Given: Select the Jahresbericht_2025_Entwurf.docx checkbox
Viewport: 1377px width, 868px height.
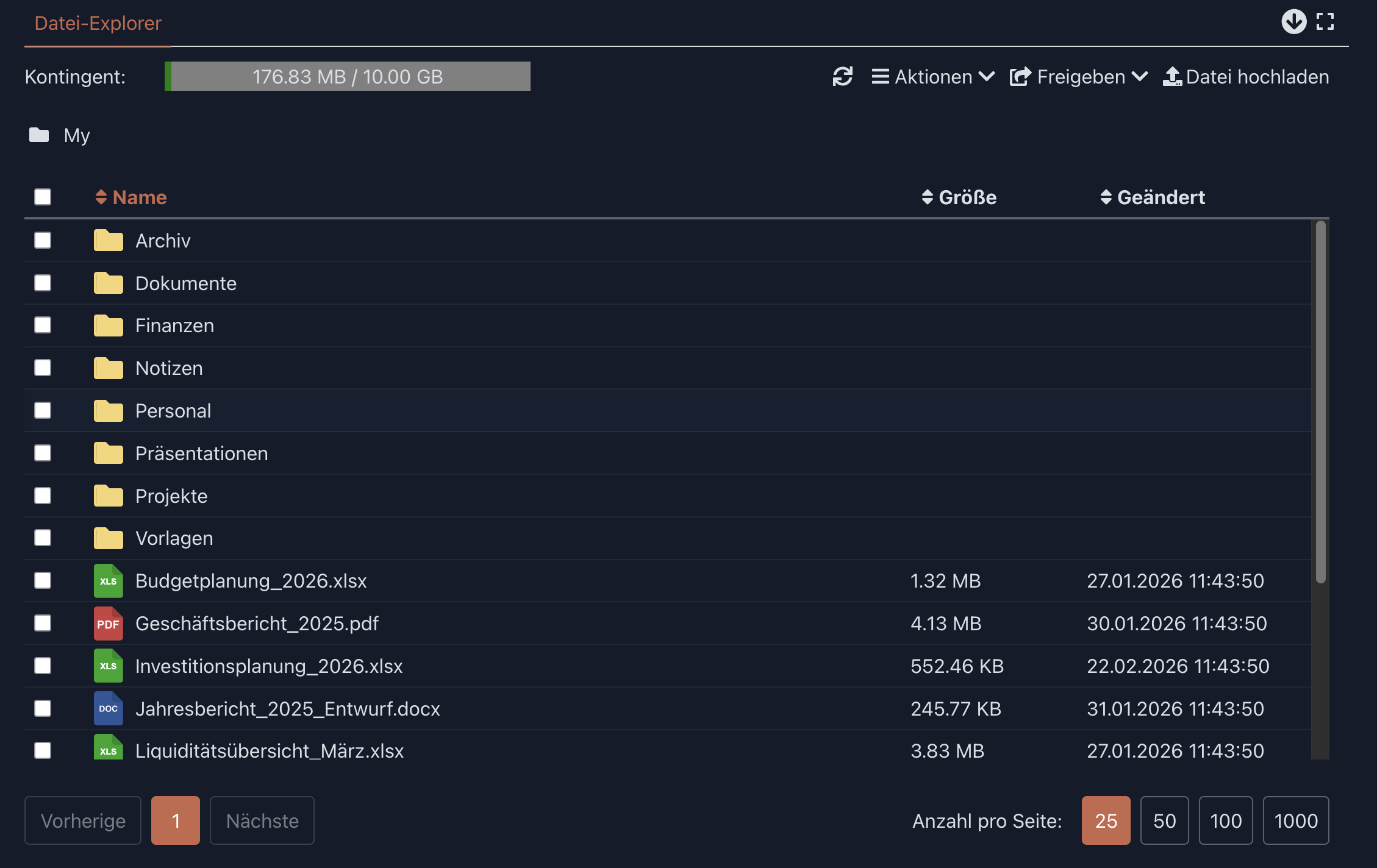Looking at the screenshot, I should 43,708.
